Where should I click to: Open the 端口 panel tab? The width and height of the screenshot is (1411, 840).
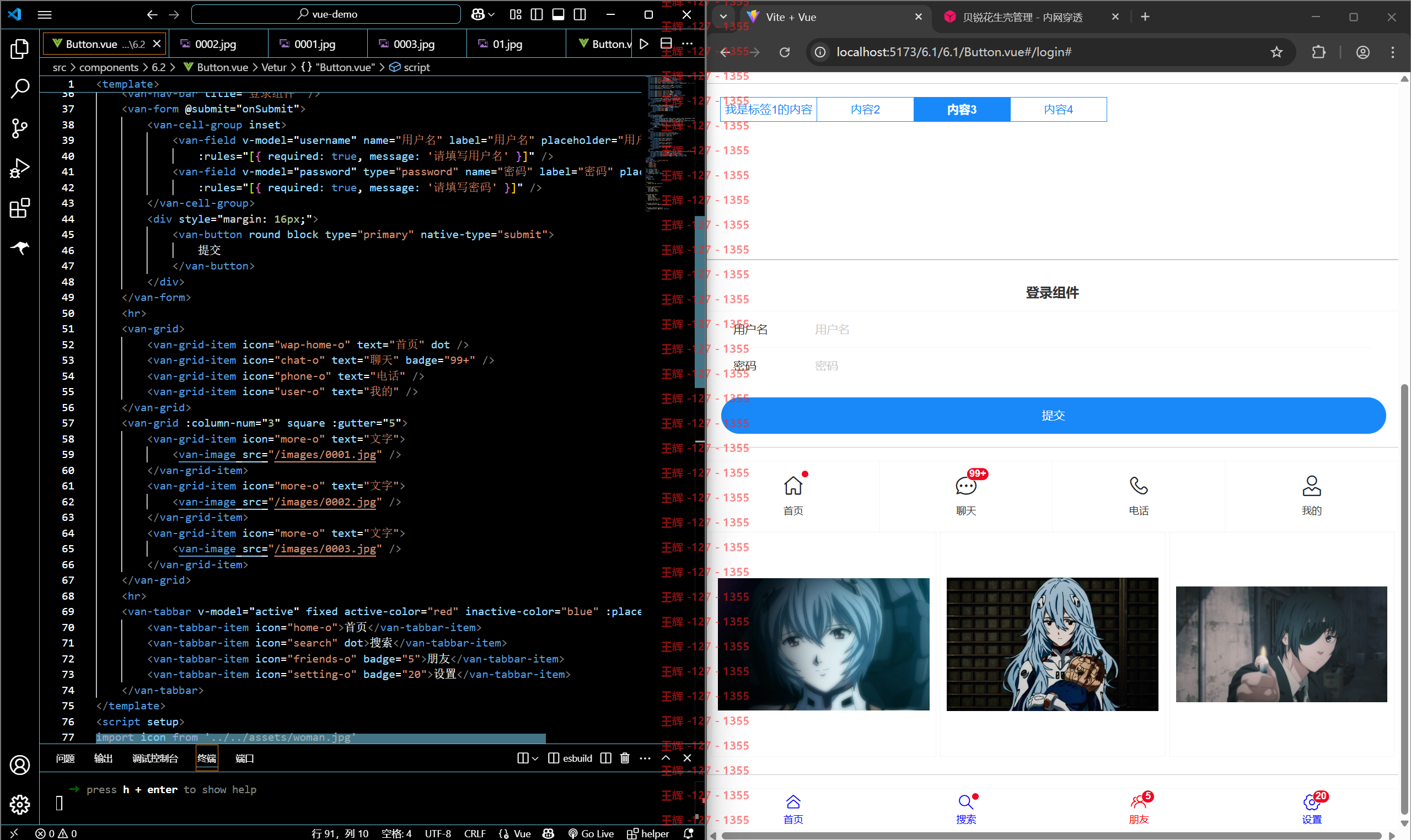[x=245, y=758]
